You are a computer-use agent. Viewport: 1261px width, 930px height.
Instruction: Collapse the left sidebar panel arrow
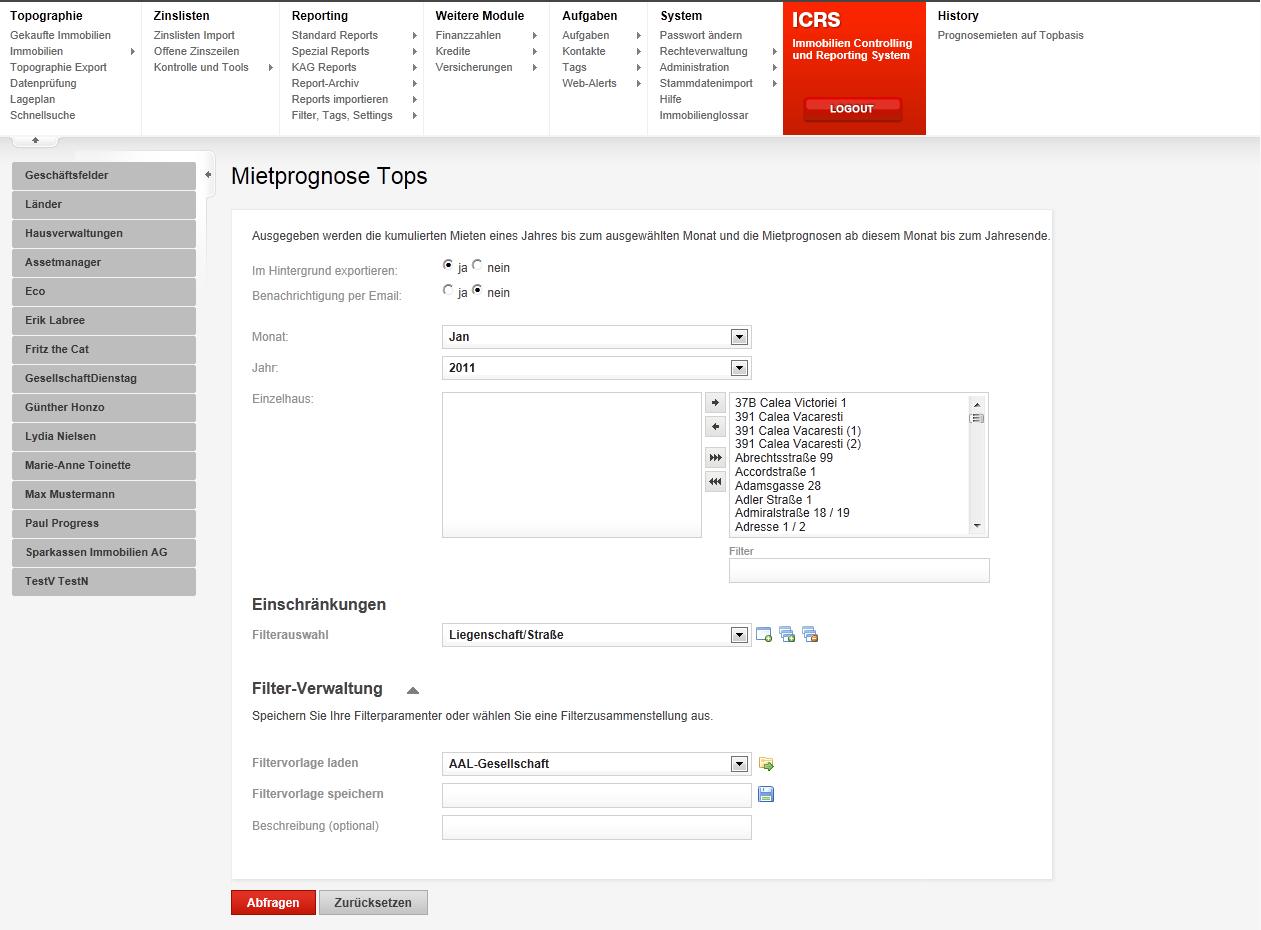tap(208, 175)
